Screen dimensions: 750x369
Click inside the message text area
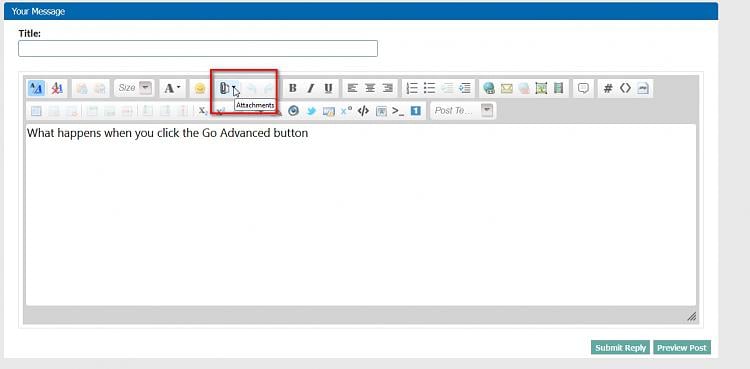[361, 215]
